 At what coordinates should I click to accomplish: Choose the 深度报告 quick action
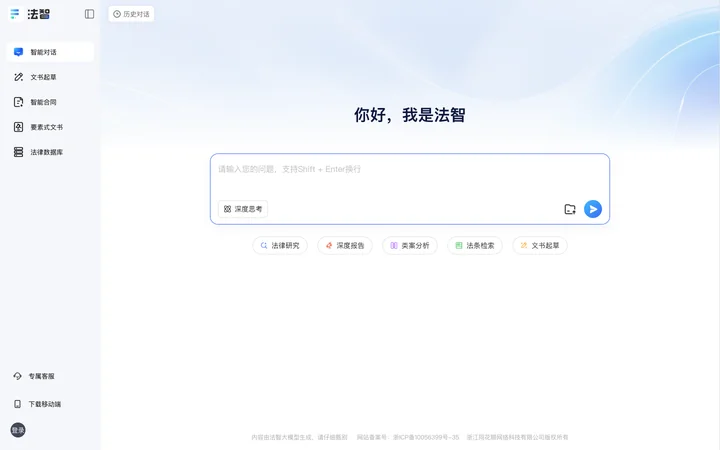point(345,246)
